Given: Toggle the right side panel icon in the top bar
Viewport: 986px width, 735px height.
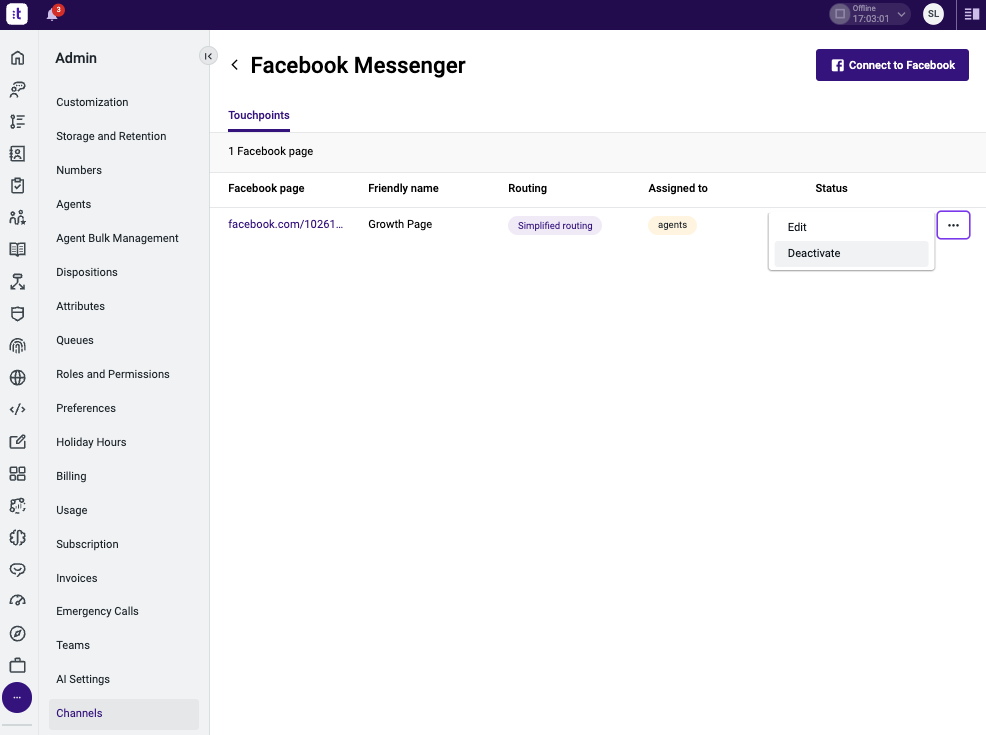Looking at the screenshot, I should [x=972, y=14].
